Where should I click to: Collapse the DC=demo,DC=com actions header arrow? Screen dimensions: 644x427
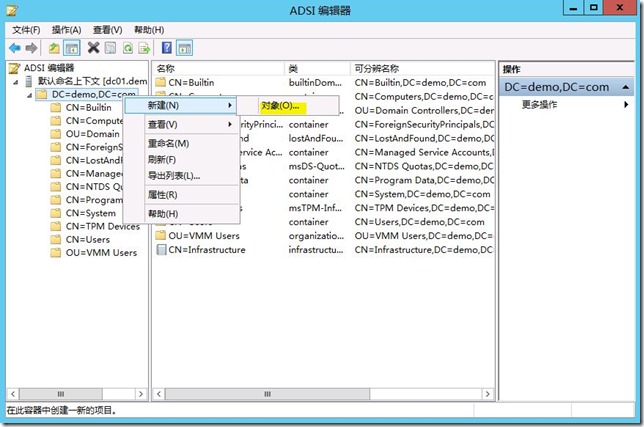point(626,87)
